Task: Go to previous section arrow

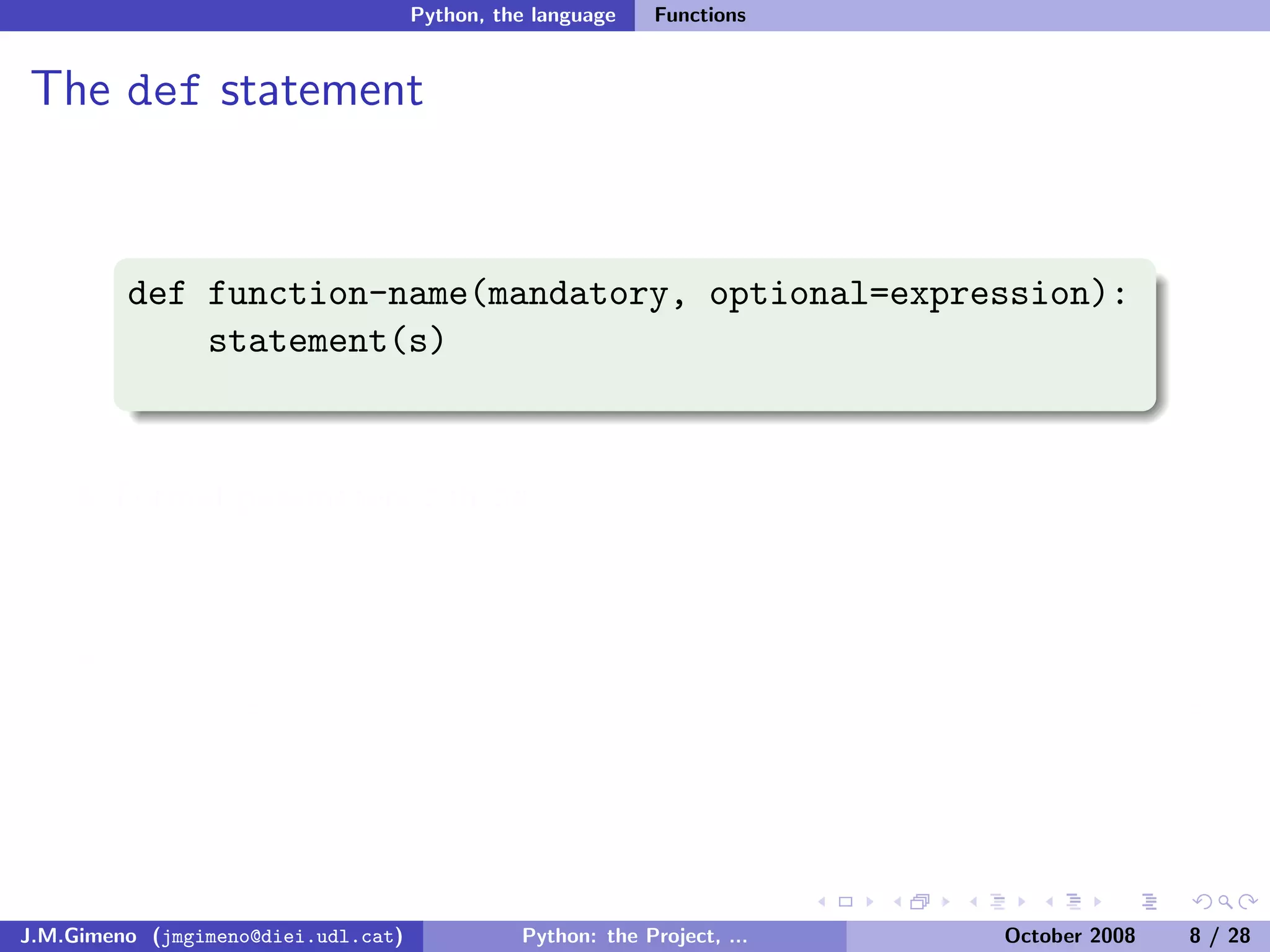Action: (x=1049, y=902)
